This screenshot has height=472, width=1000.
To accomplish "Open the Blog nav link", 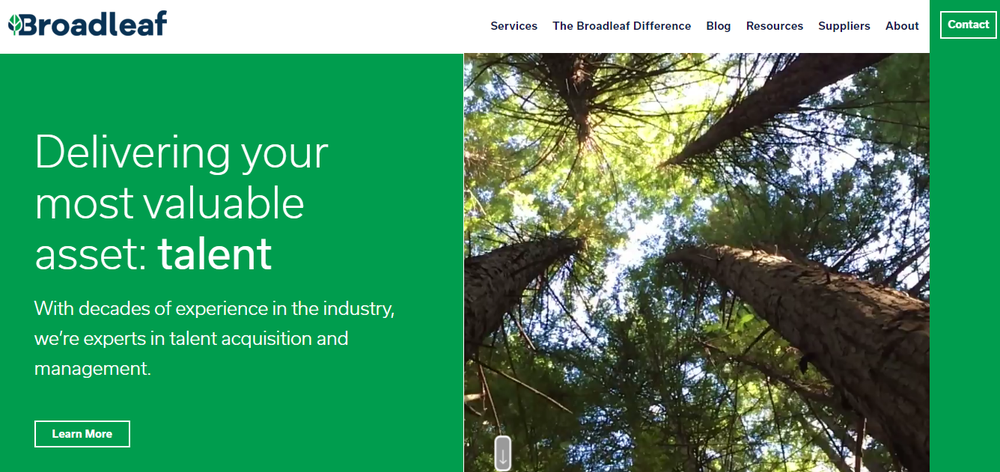I will tap(718, 26).
